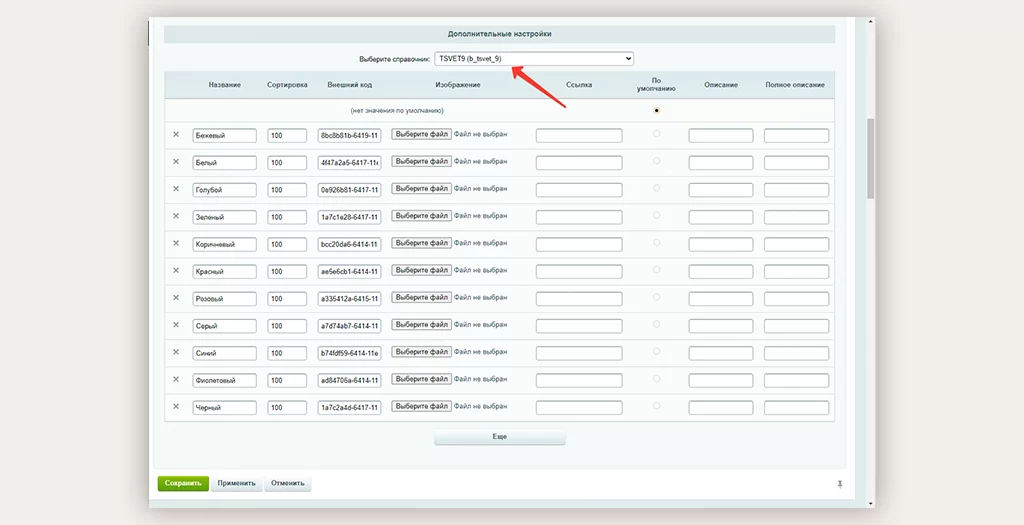Screen dimensions: 1024x525
Task: Delete the Бежевый row with its X icon
Action: (x=176, y=134)
